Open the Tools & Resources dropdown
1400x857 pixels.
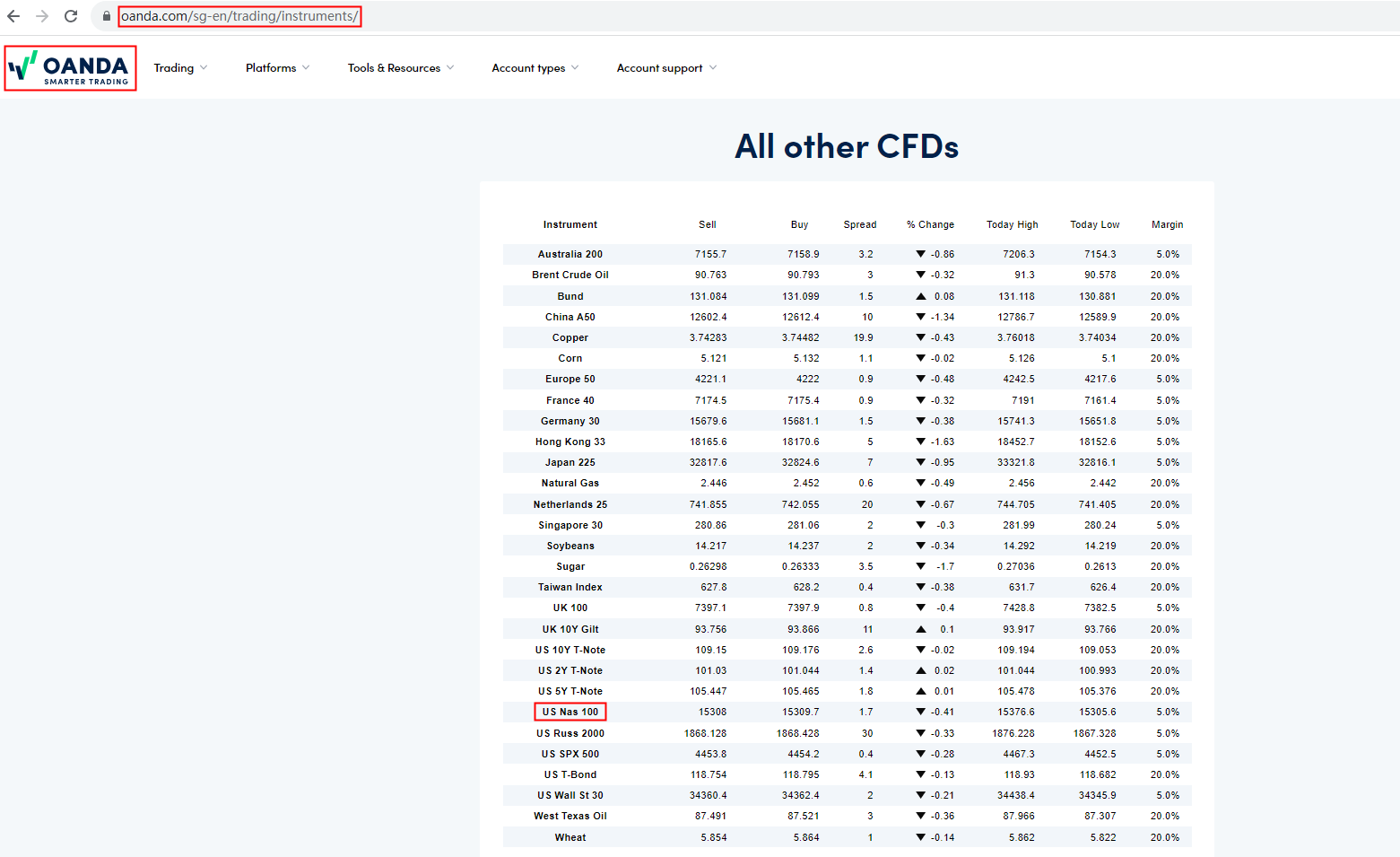click(x=401, y=68)
